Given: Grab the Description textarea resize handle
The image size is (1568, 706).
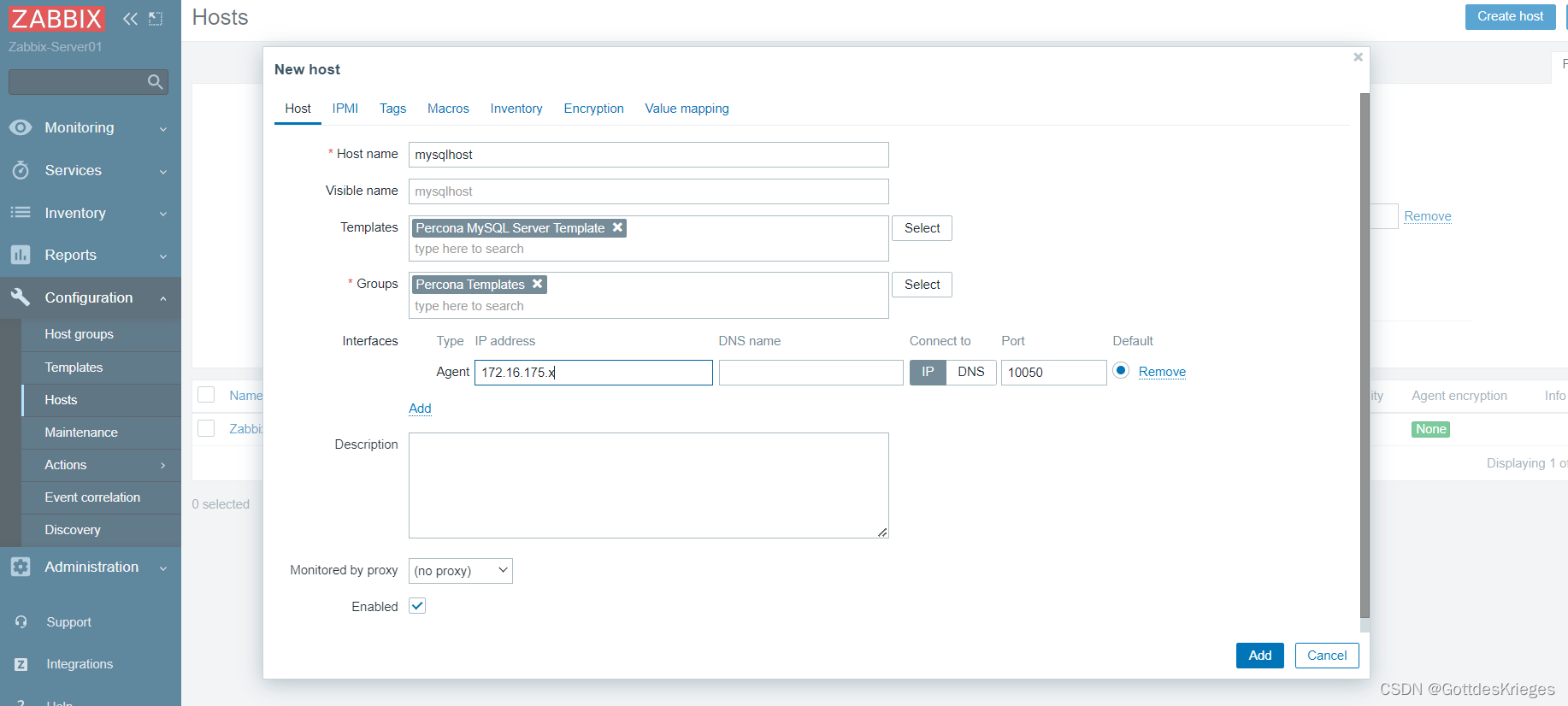Looking at the screenshot, I should pyautogui.click(x=882, y=532).
